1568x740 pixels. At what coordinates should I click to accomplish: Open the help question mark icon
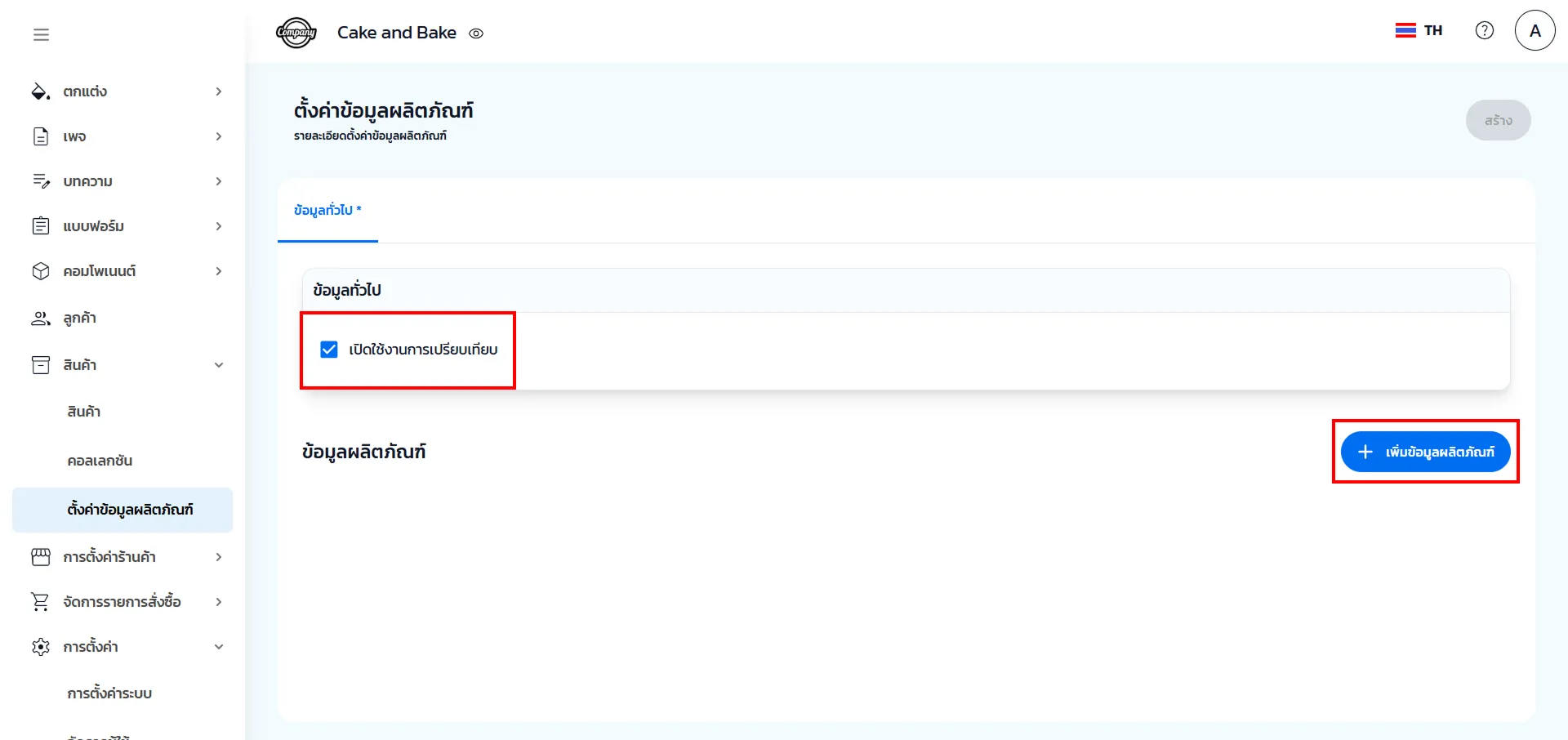[1484, 30]
